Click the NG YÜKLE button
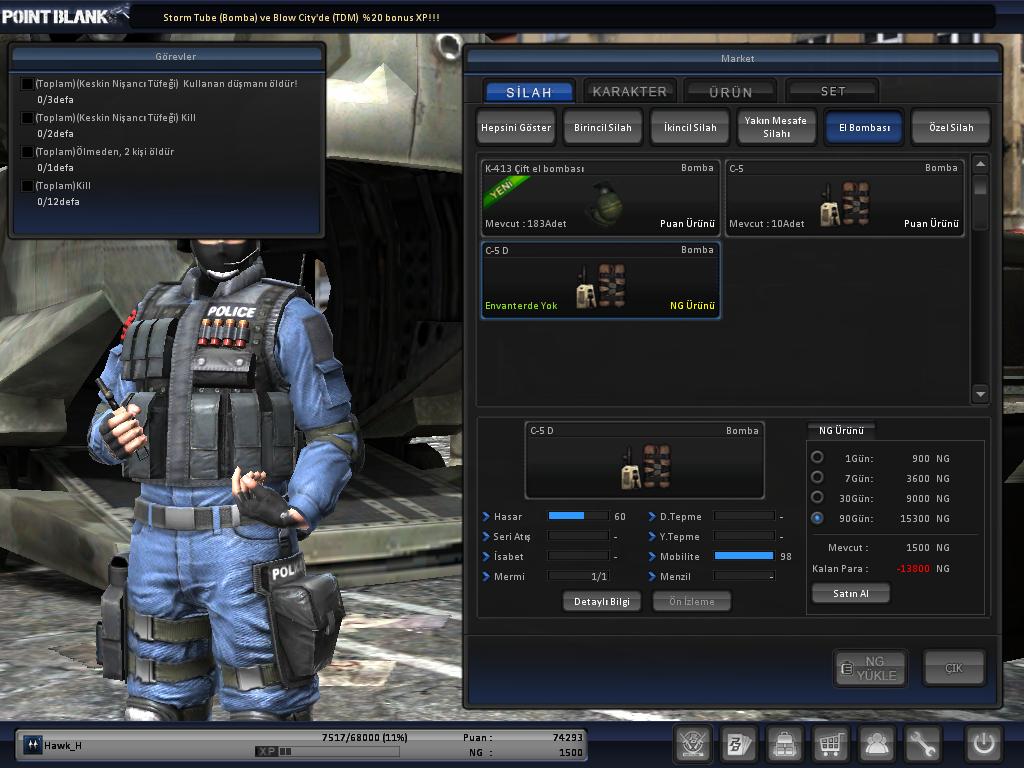Image resolution: width=1024 pixels, height=768 pixels. [x=870, y=668]
